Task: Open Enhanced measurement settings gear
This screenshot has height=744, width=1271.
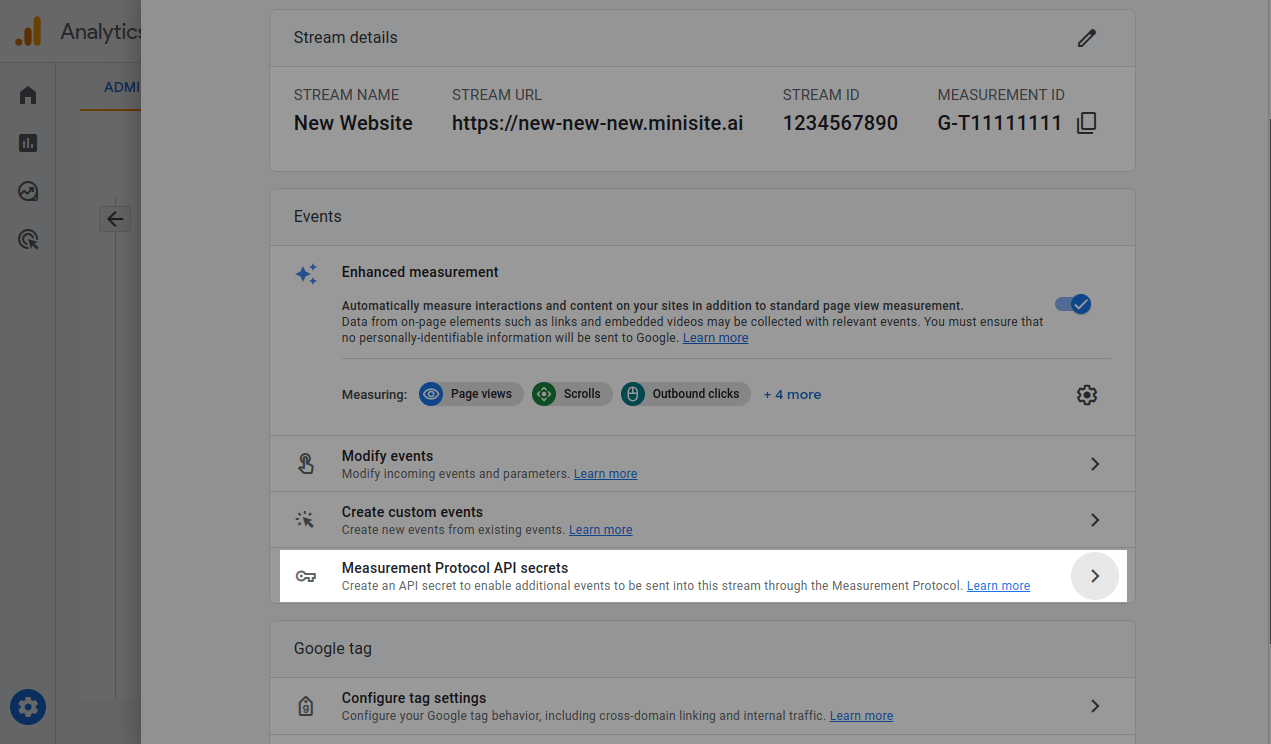Action: pyautogui.click(x=1087, y=395)
